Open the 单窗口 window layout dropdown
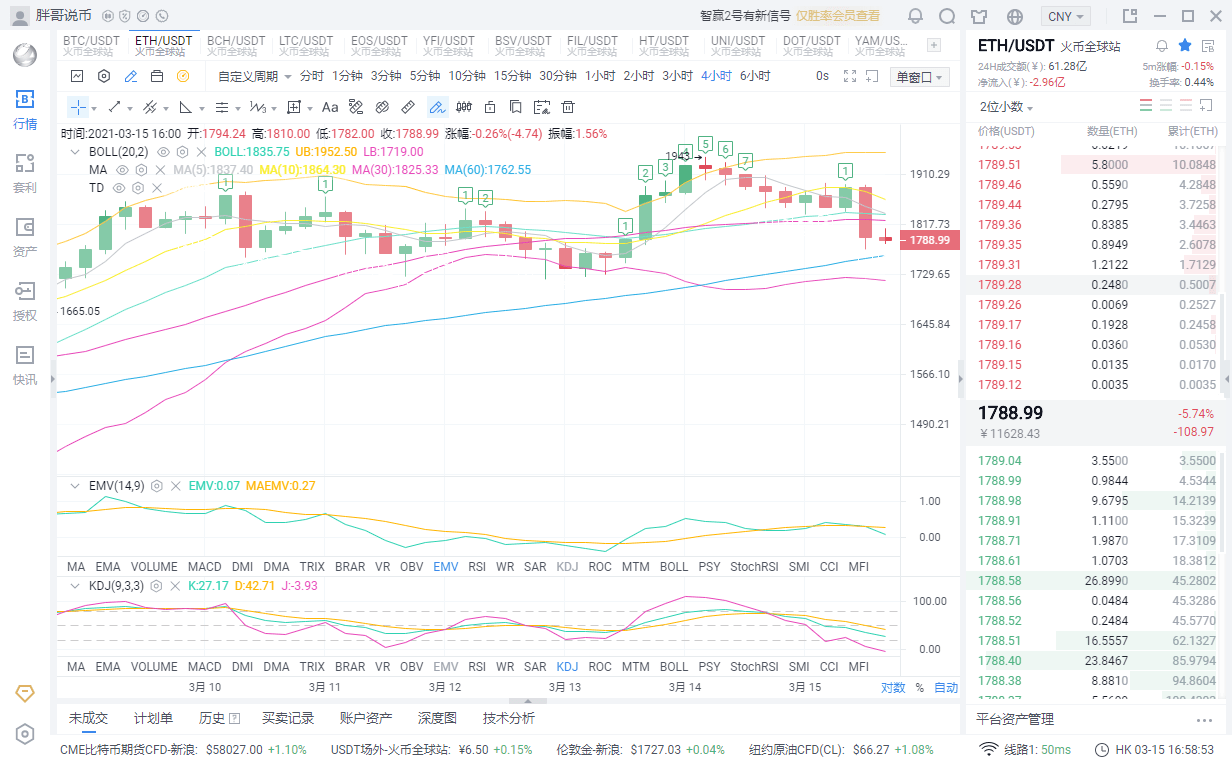Image resolution: width=1232 pixels, height=765 pixels. (920, 77)
